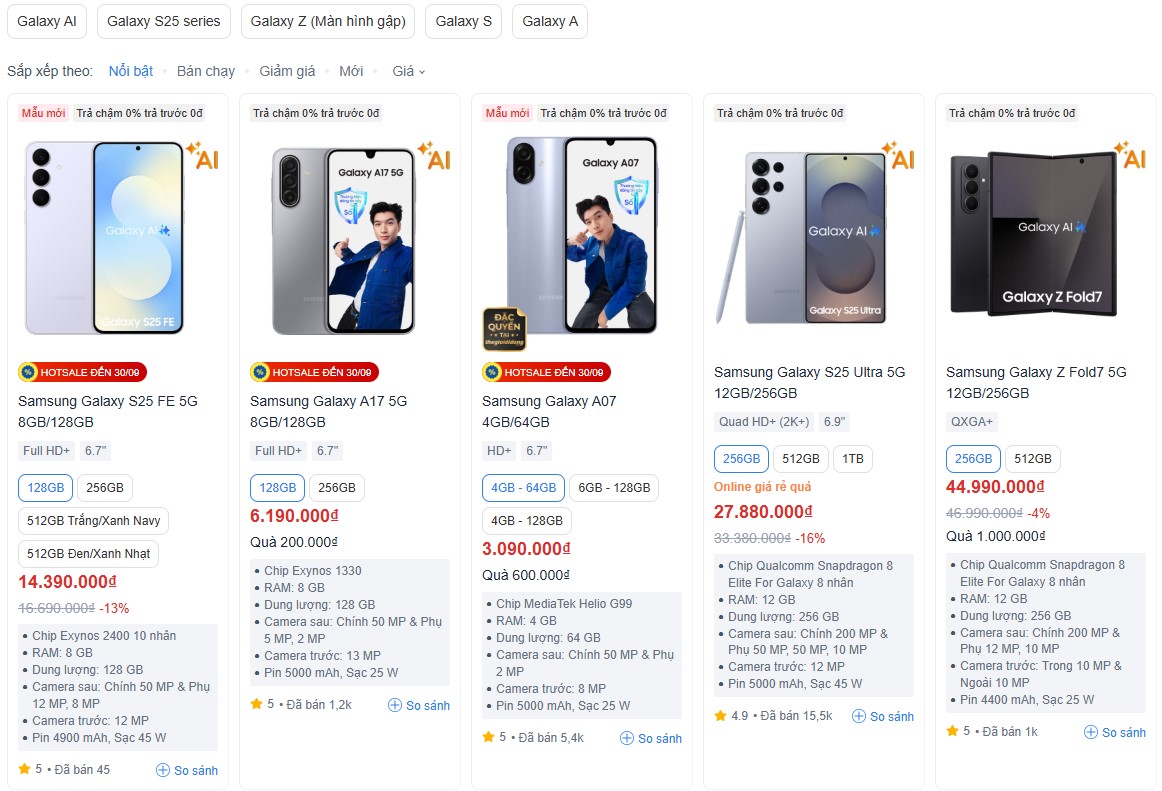
Task: Select 1TB storage for Galaxy S25 Ultra
Action: 852,459
